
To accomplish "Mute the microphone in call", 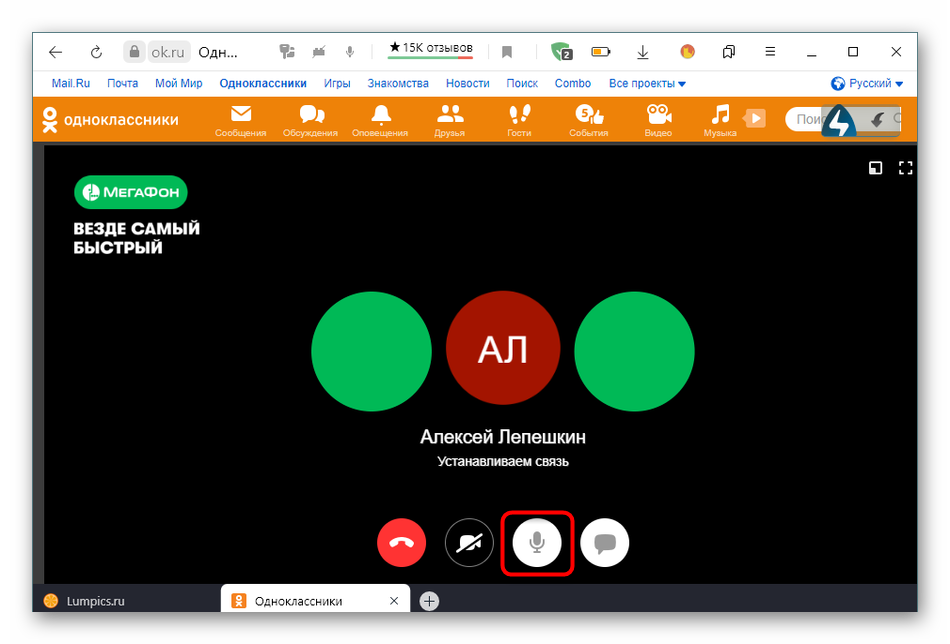I will click(x=537, y=543).
